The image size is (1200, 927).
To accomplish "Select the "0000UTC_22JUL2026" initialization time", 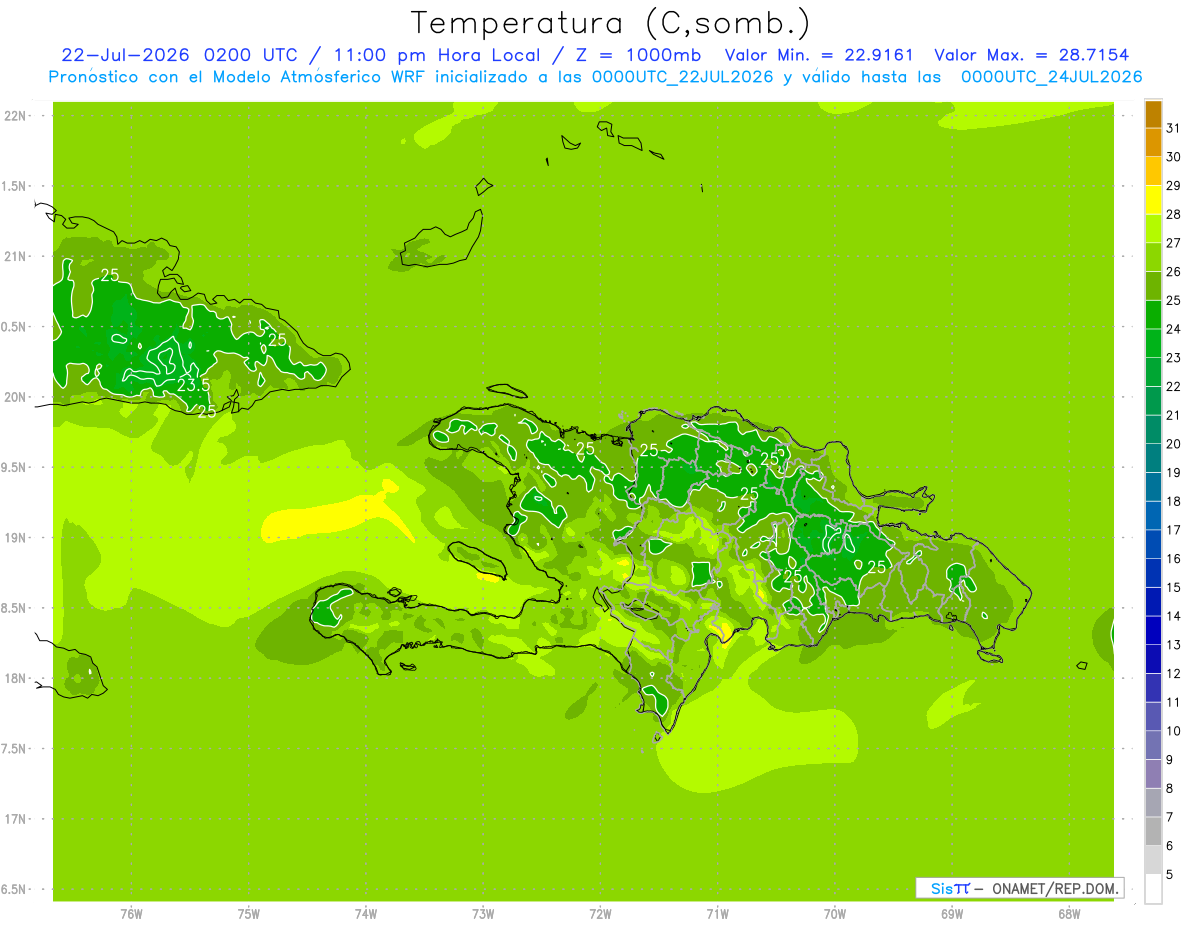I will pyautogui.click(x=683, y=77).
